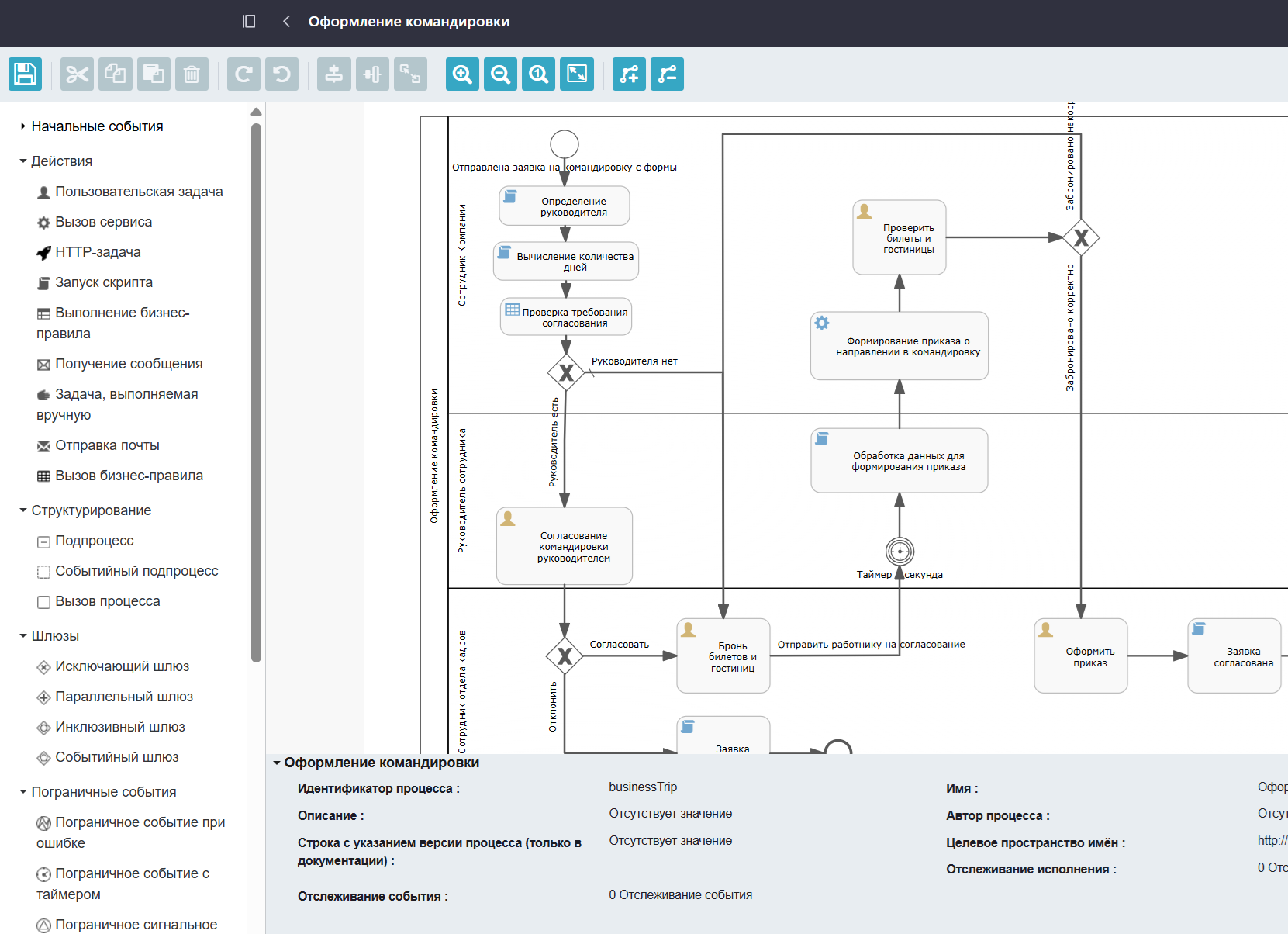This screenshot has height=934, width=1288.
Task: Click the Paste toolbar icon
Action: 154,74
